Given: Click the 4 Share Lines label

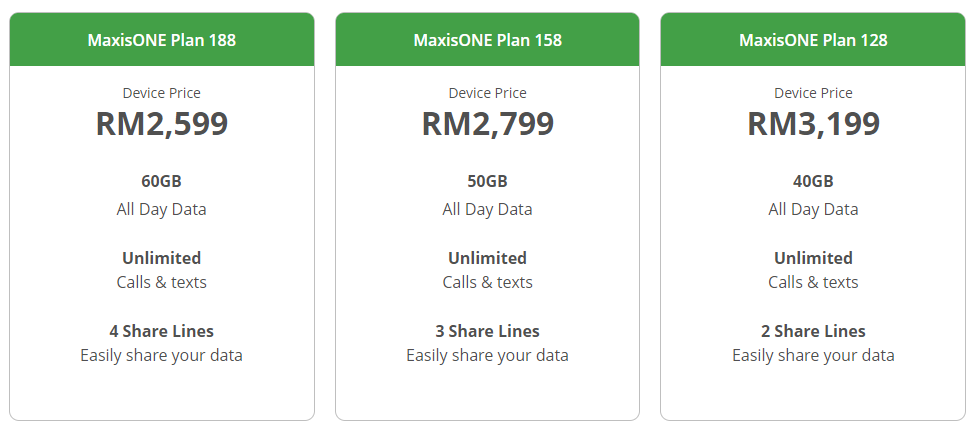Looking at the screenshot, I should coord(162,331).
